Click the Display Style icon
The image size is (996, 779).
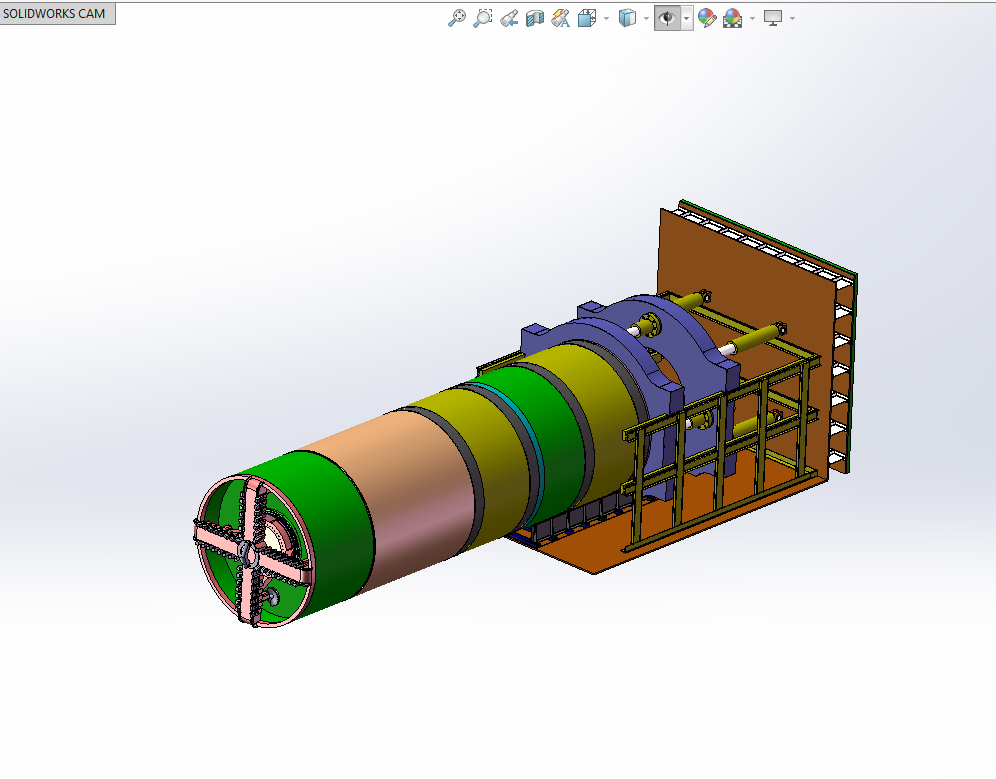coord(627,18)
